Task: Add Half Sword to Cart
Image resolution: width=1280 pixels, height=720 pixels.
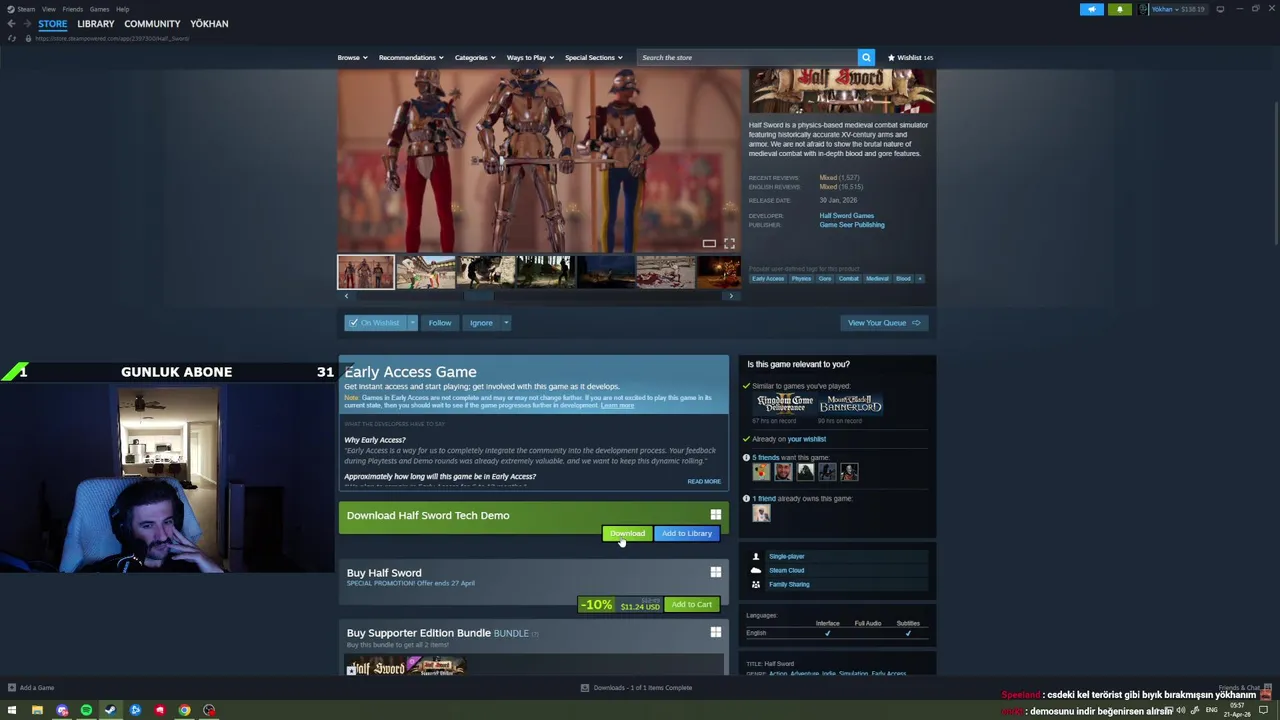Action: click(x=691, y=604)
